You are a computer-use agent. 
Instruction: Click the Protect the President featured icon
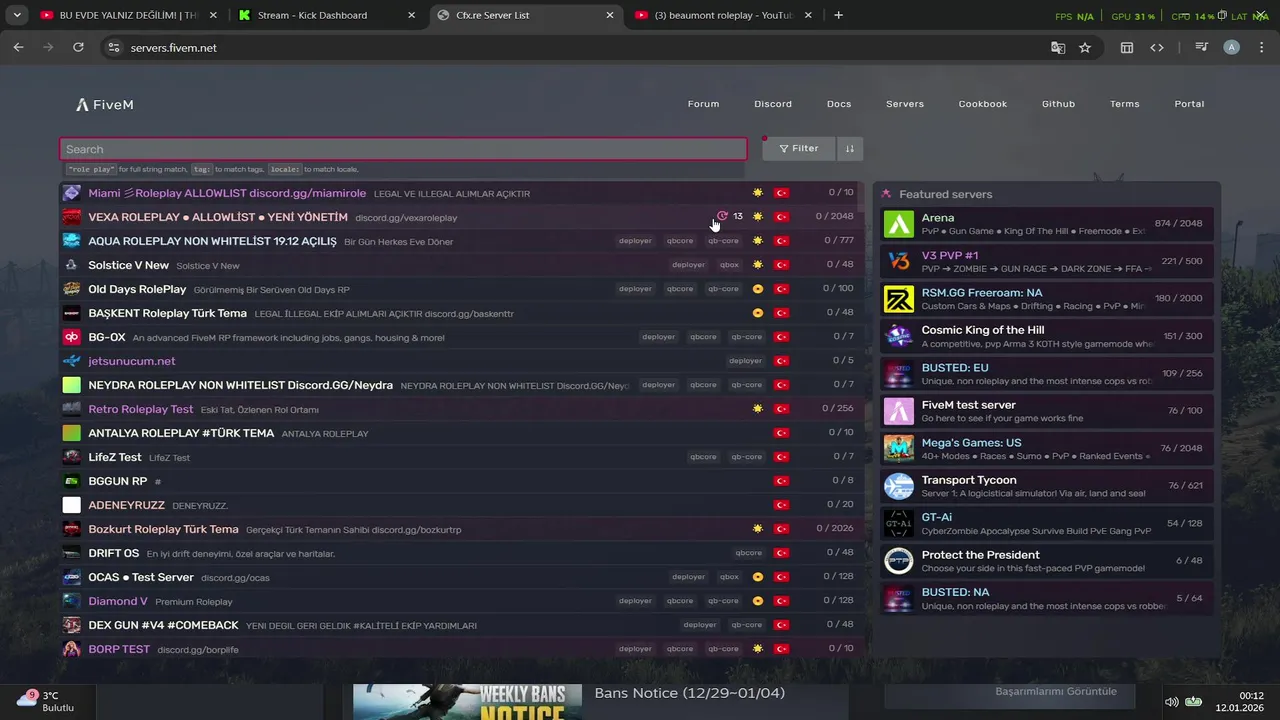[899, 561]
